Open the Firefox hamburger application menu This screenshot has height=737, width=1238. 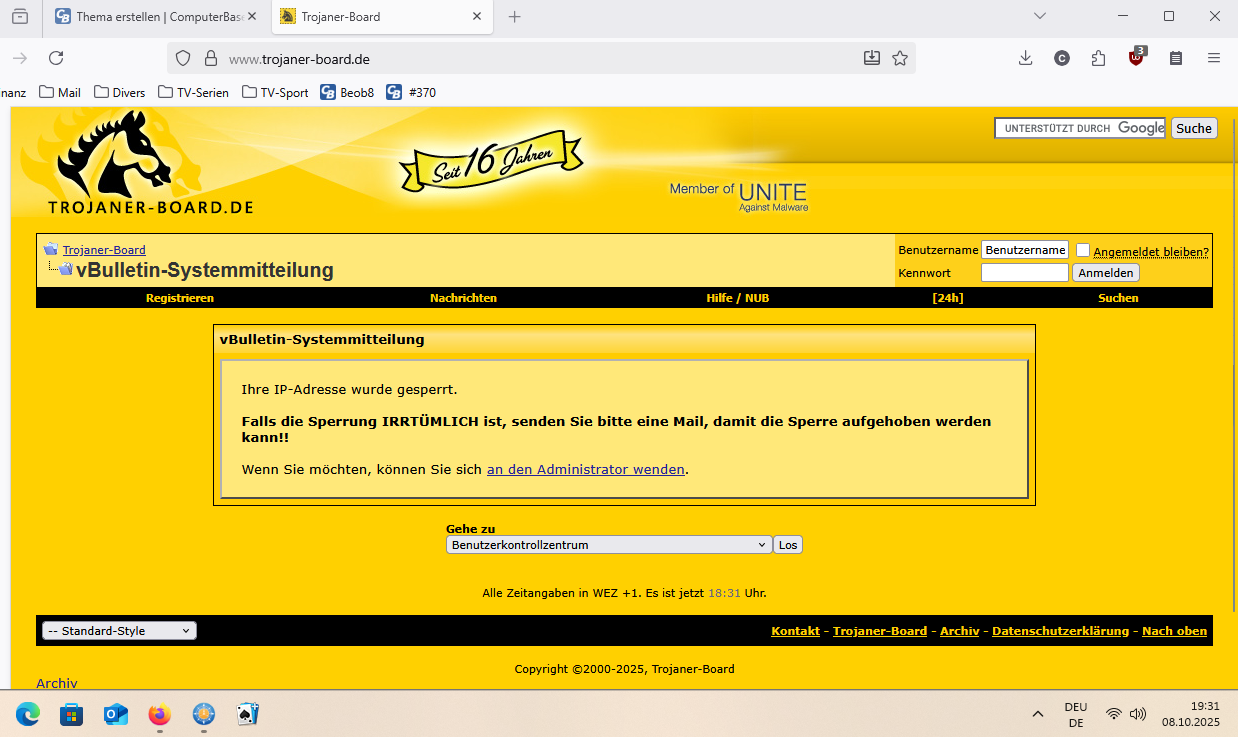click(1214, 58)
